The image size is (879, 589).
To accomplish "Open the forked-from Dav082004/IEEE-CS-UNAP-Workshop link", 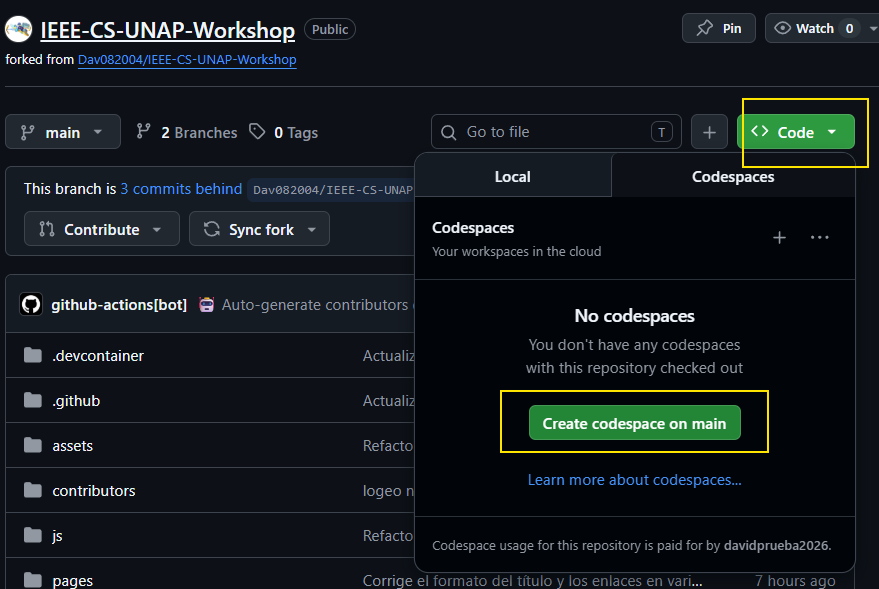I will (x=187, y=59).
